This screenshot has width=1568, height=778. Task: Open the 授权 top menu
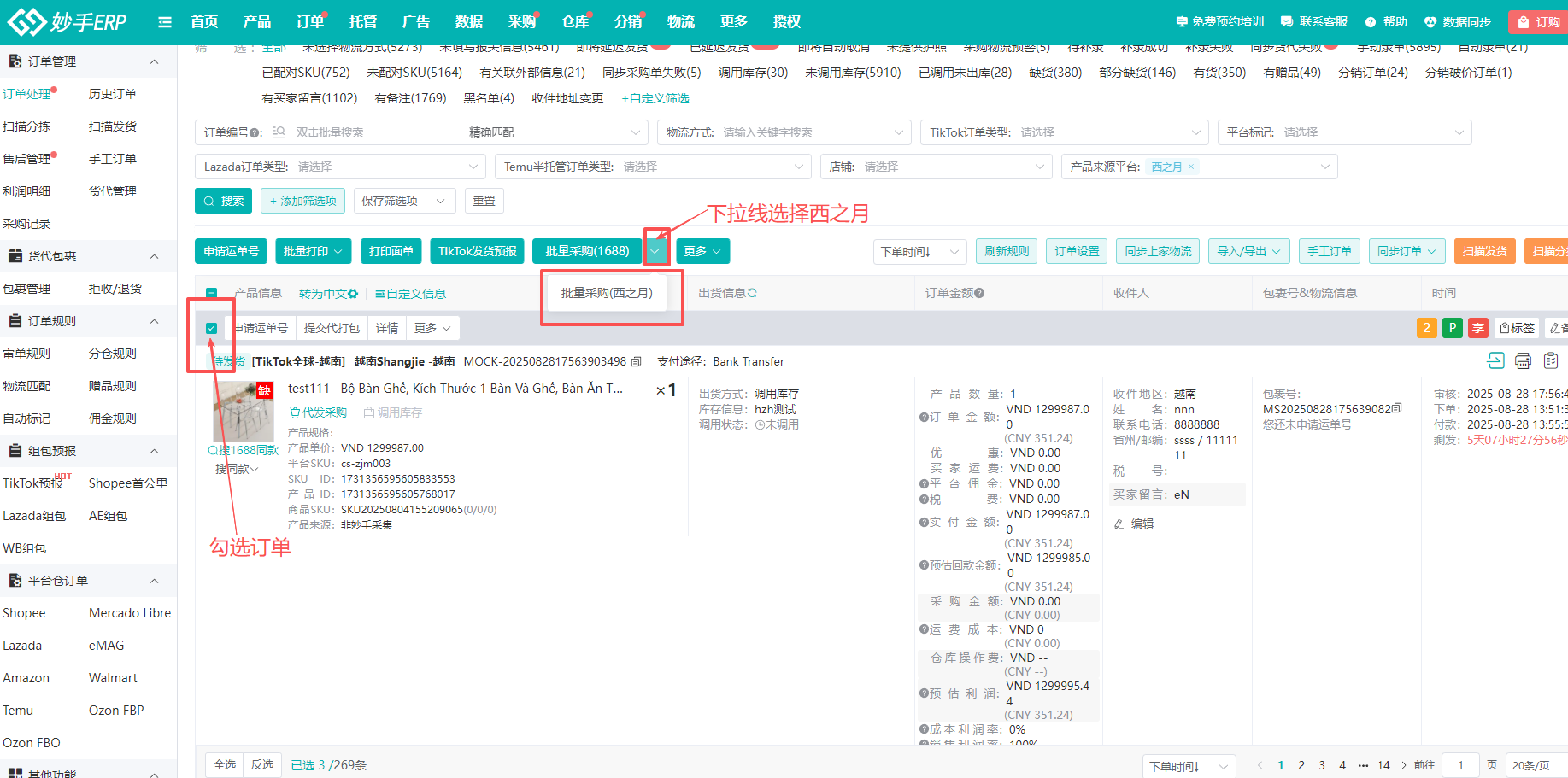pyautogui.click(x=787, y=21)
